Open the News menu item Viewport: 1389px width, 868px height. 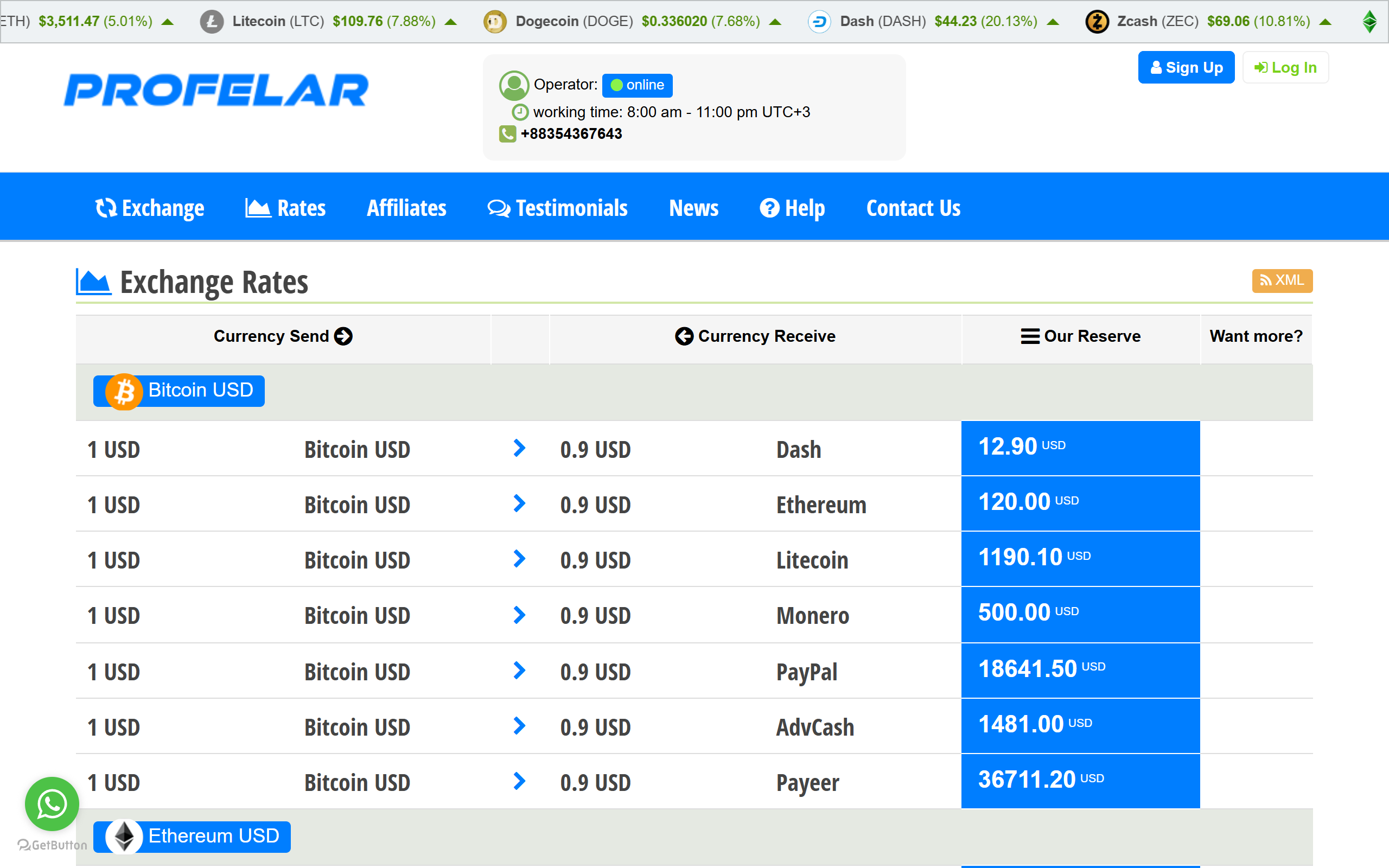point(693,208)
